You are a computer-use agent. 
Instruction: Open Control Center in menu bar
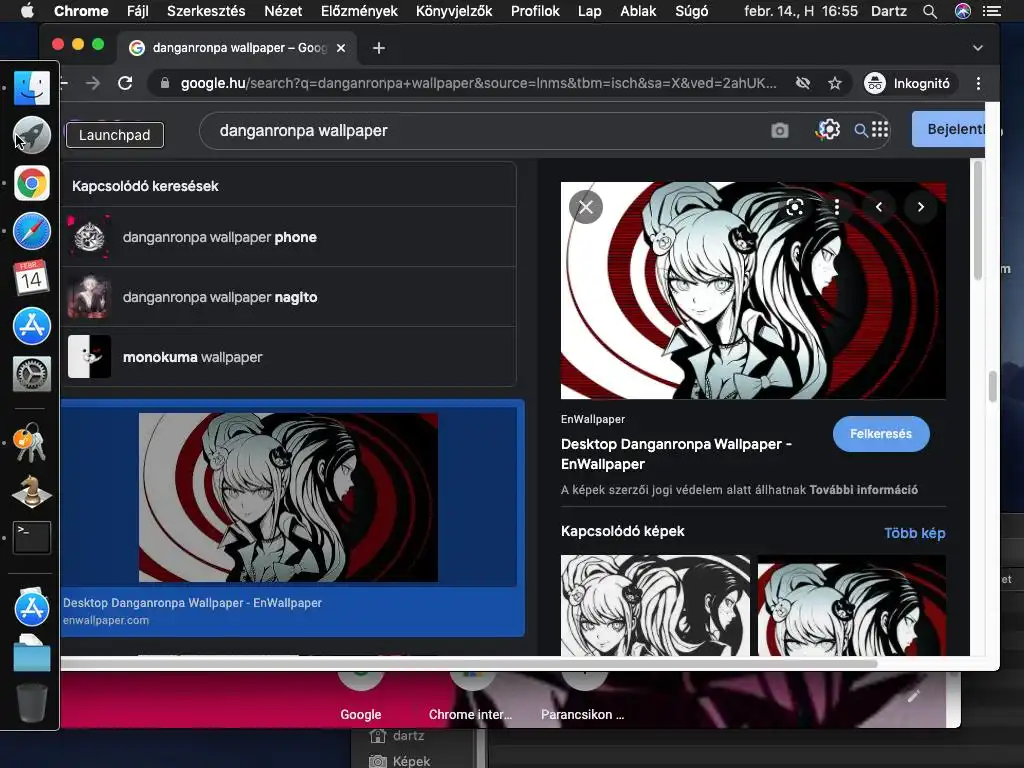[991, 11]
